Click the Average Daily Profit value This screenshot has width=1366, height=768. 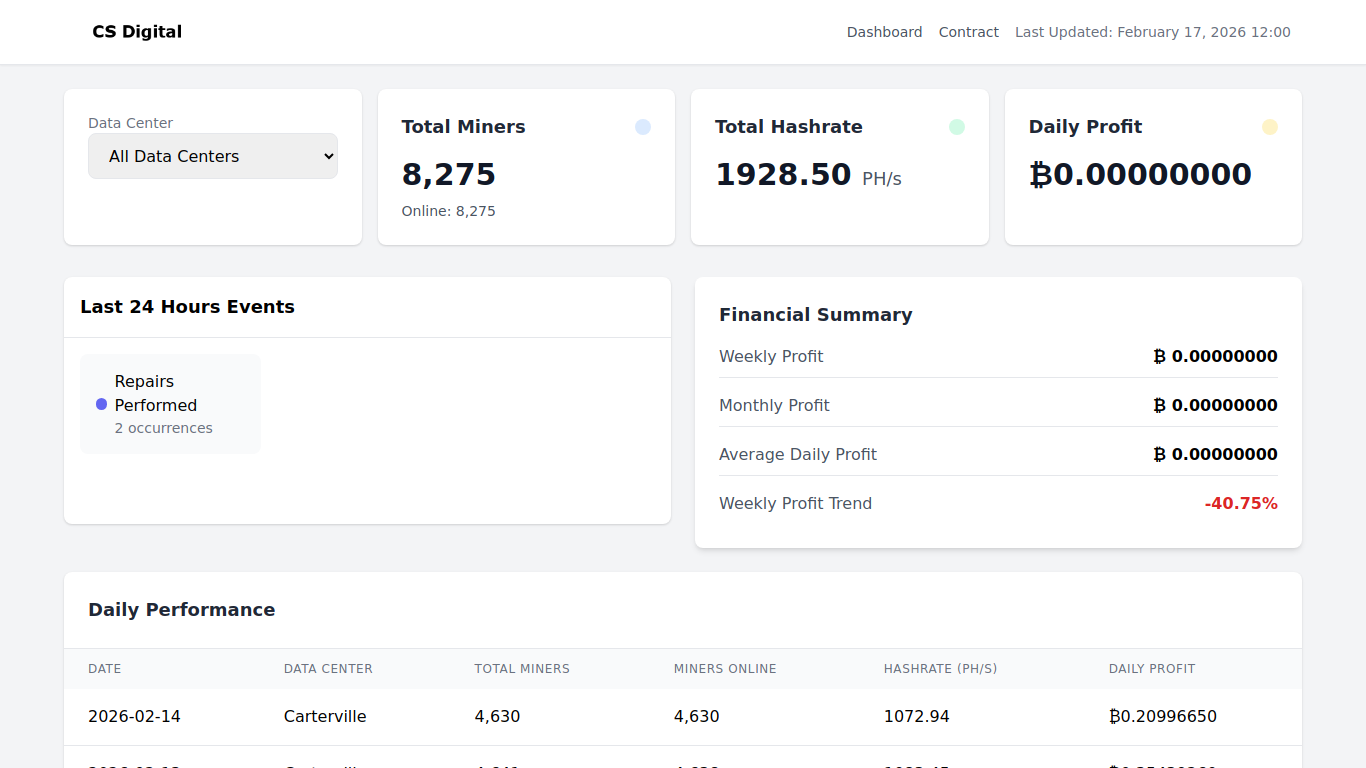[1215, 454]
